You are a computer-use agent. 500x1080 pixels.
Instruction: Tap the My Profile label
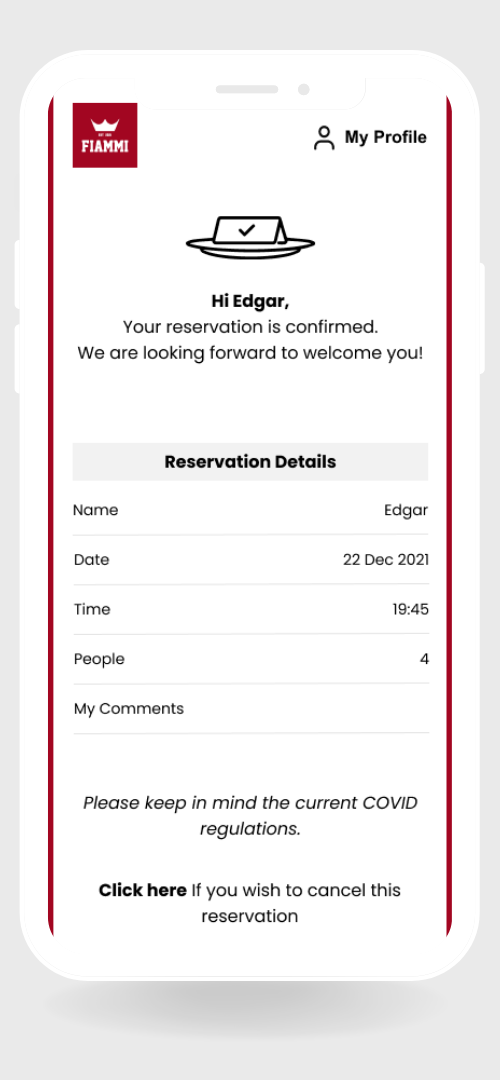click(x=386, y=137)
